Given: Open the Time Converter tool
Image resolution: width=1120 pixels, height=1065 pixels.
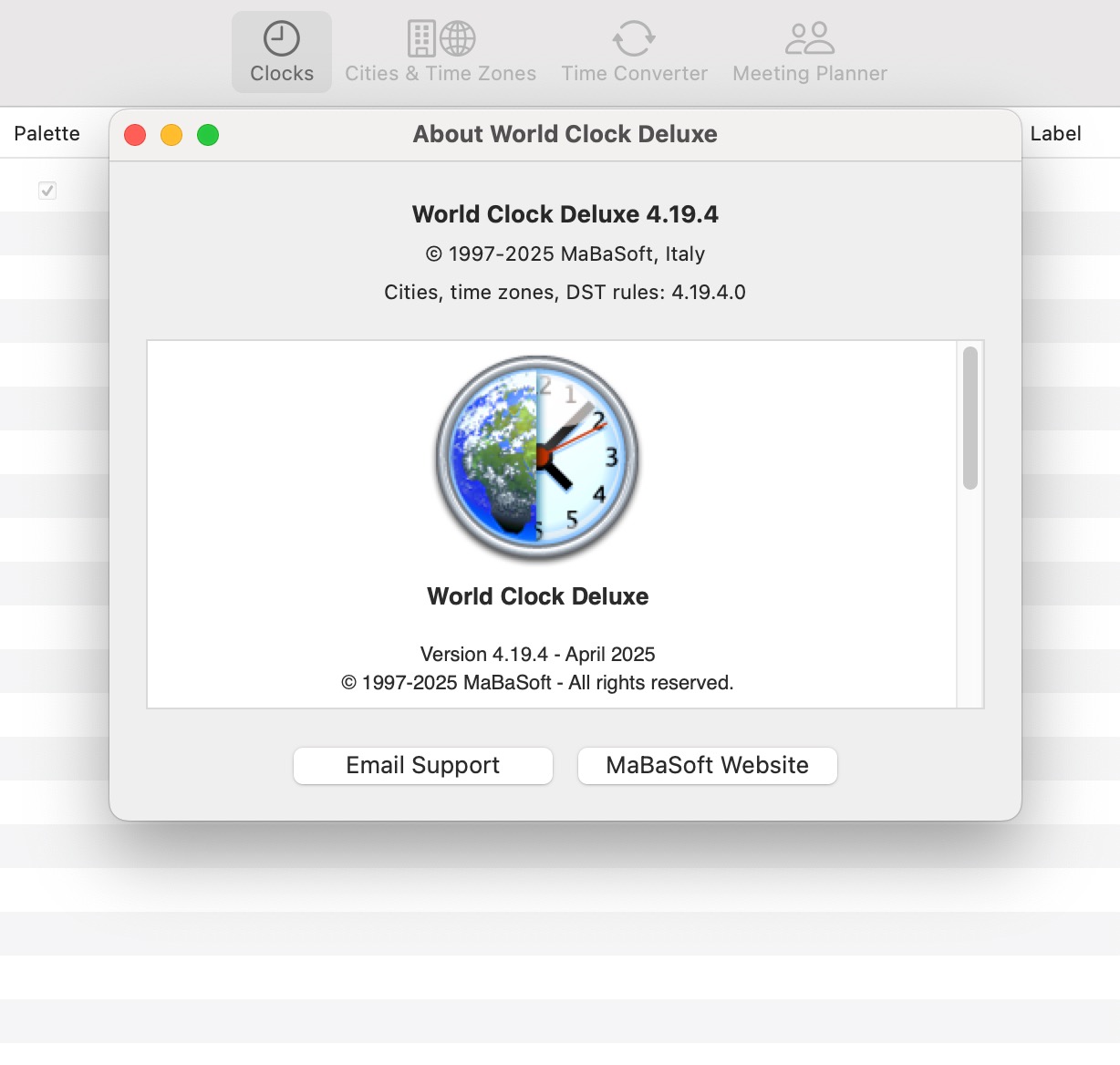Looking at the screenshot, I should pos(634,52).
